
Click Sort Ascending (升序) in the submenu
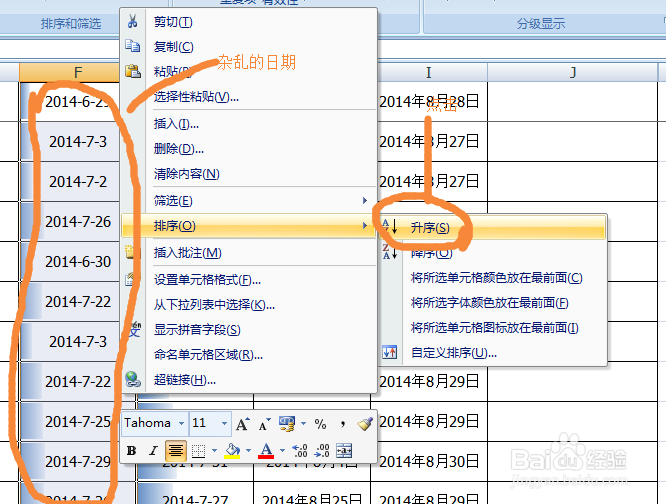click(x=493, y=228)
